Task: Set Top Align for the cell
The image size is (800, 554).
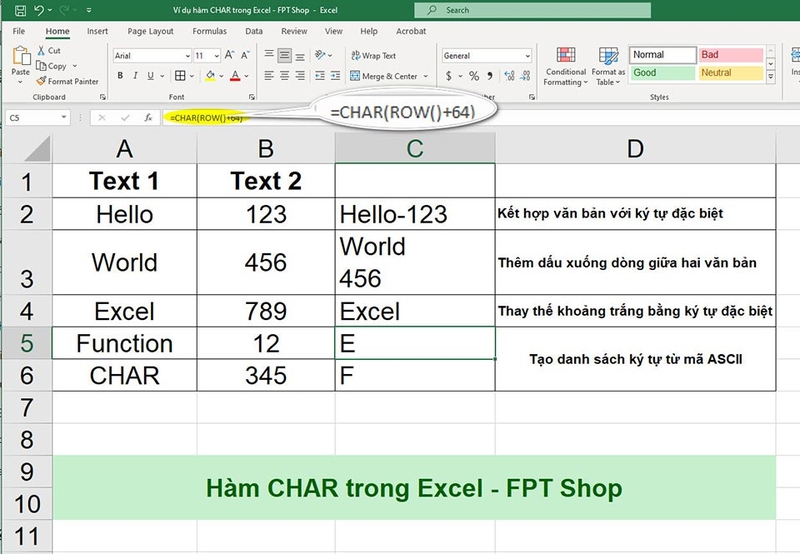Action: [x=269, y=54]
